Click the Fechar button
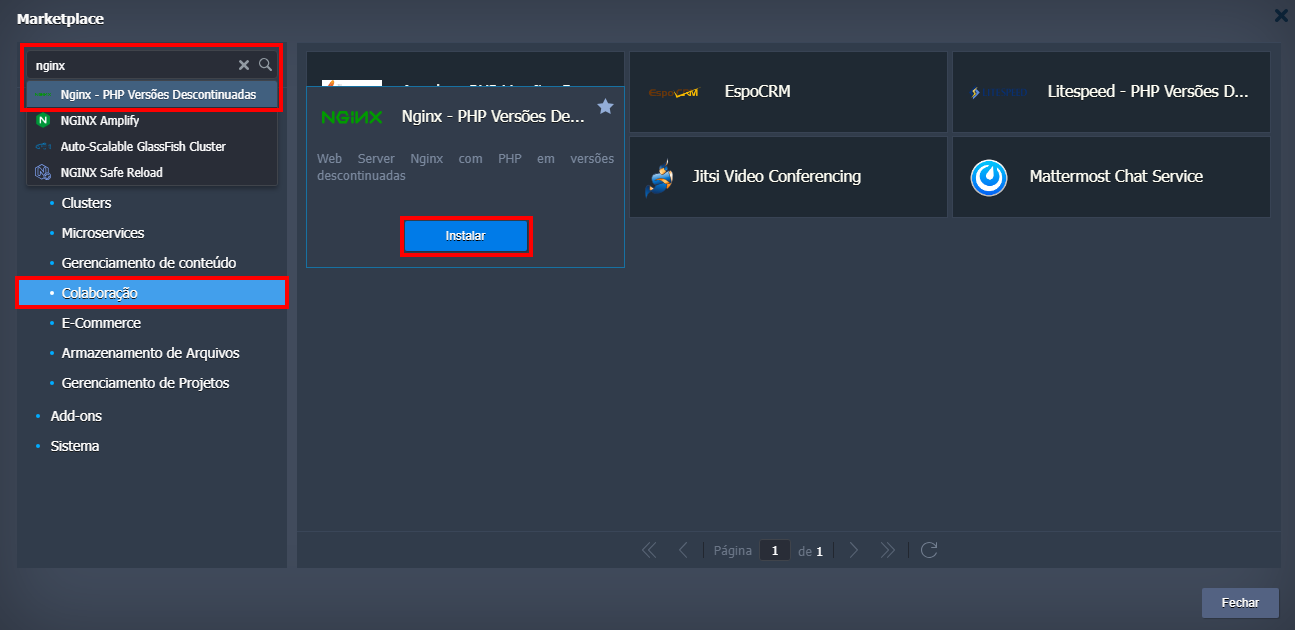1295x630 pixels. [x=1239, y=603]
